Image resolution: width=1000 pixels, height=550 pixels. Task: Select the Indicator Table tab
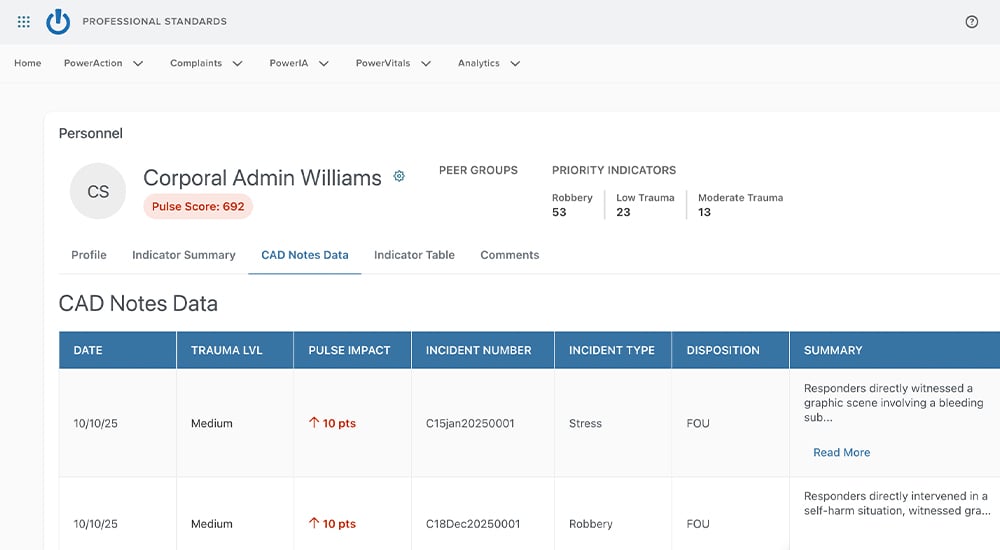tap(414, 255)
